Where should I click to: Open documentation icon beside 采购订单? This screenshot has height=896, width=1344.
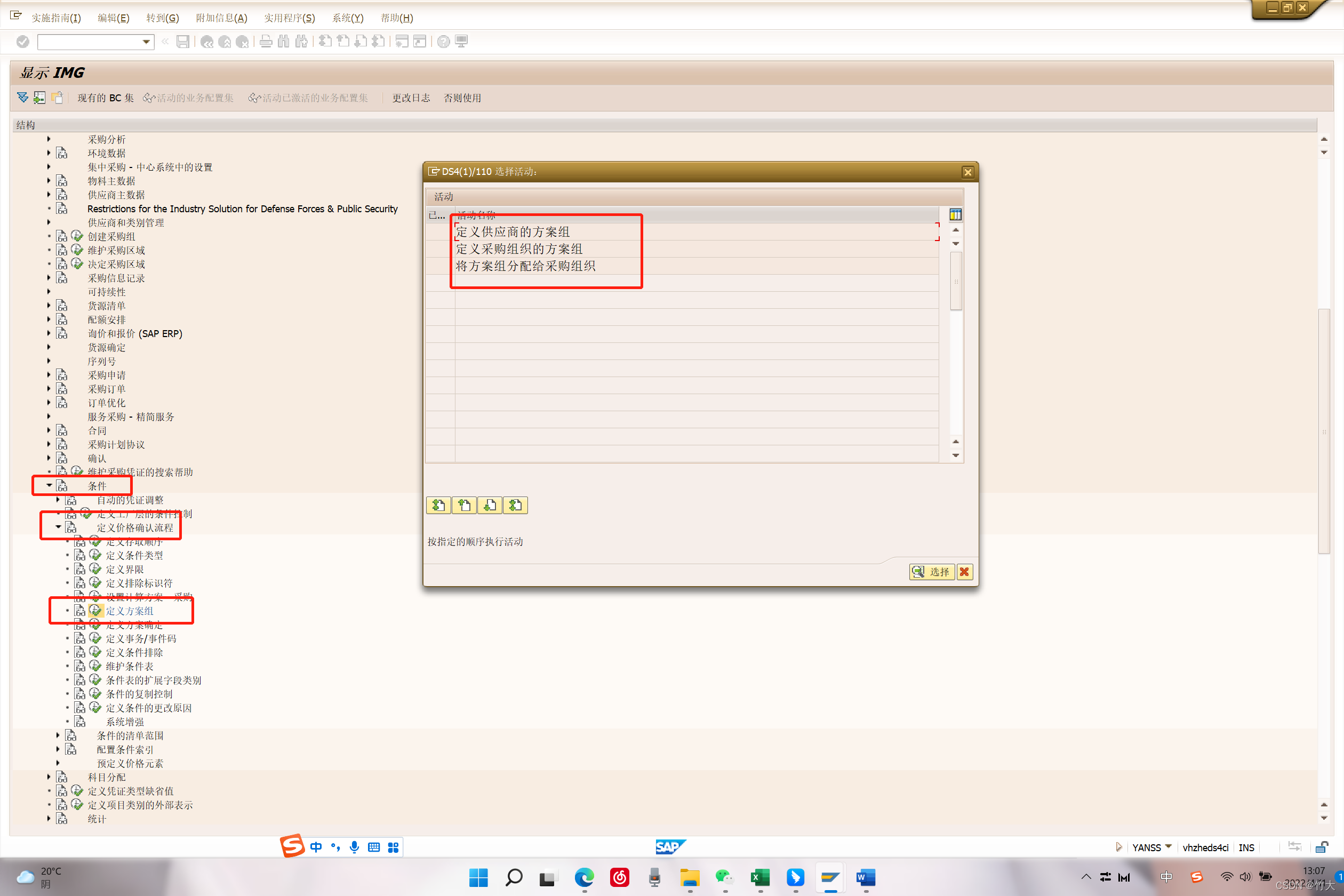point(62,389)
